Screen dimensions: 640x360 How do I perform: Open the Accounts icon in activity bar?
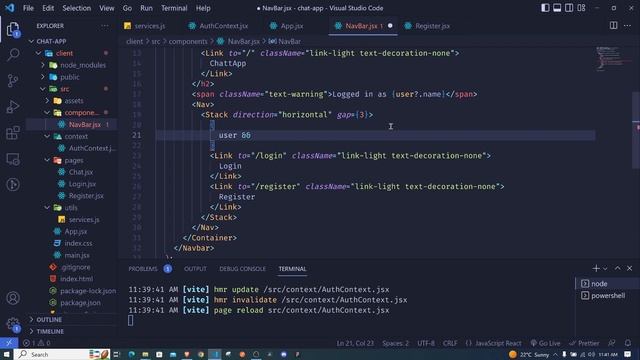pyautogui.click(x=13, y=298)
